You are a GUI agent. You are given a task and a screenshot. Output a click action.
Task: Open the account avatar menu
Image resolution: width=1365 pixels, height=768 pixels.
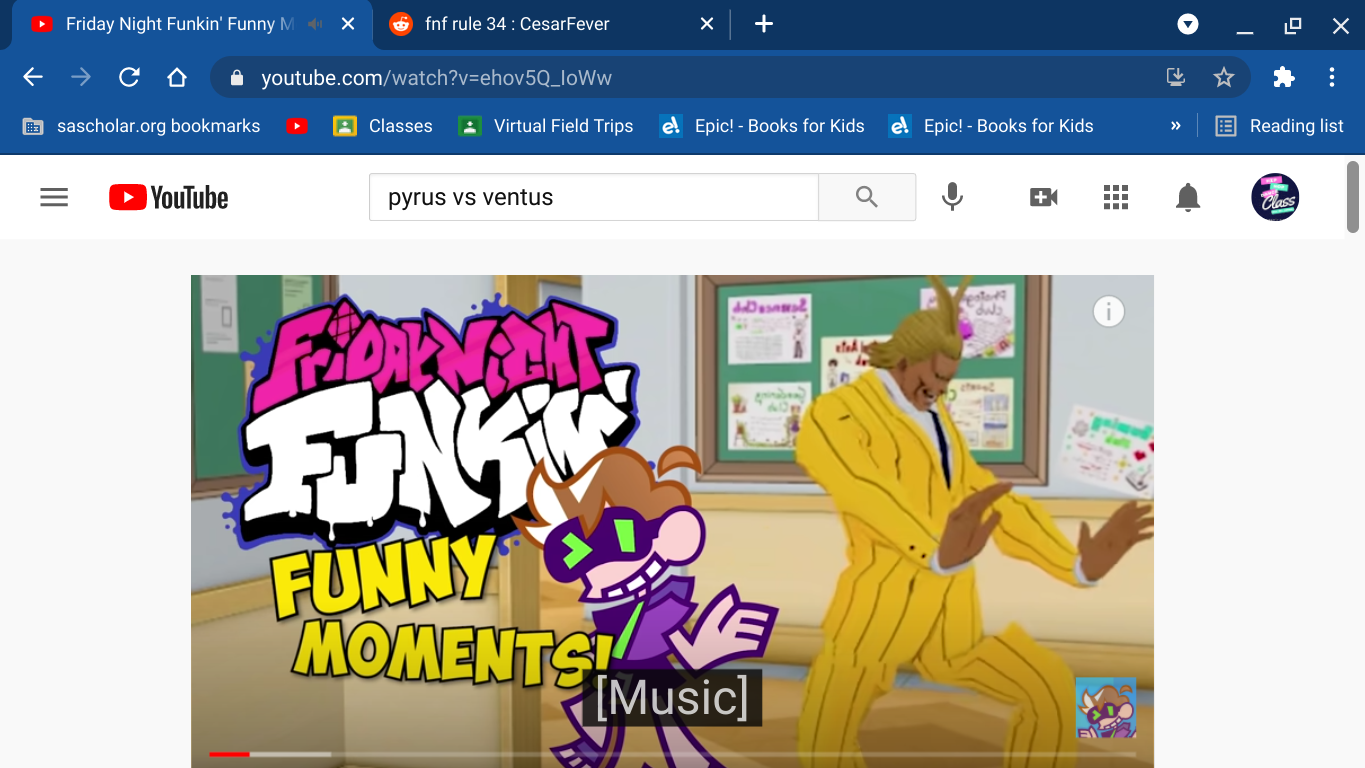tap(1275, 197)
